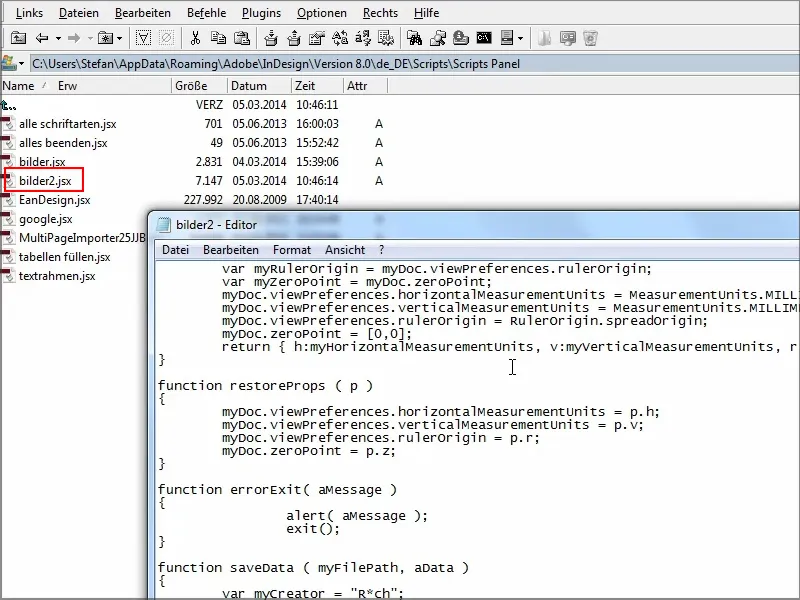Click the Change attributes icon

tap(386, 38)
